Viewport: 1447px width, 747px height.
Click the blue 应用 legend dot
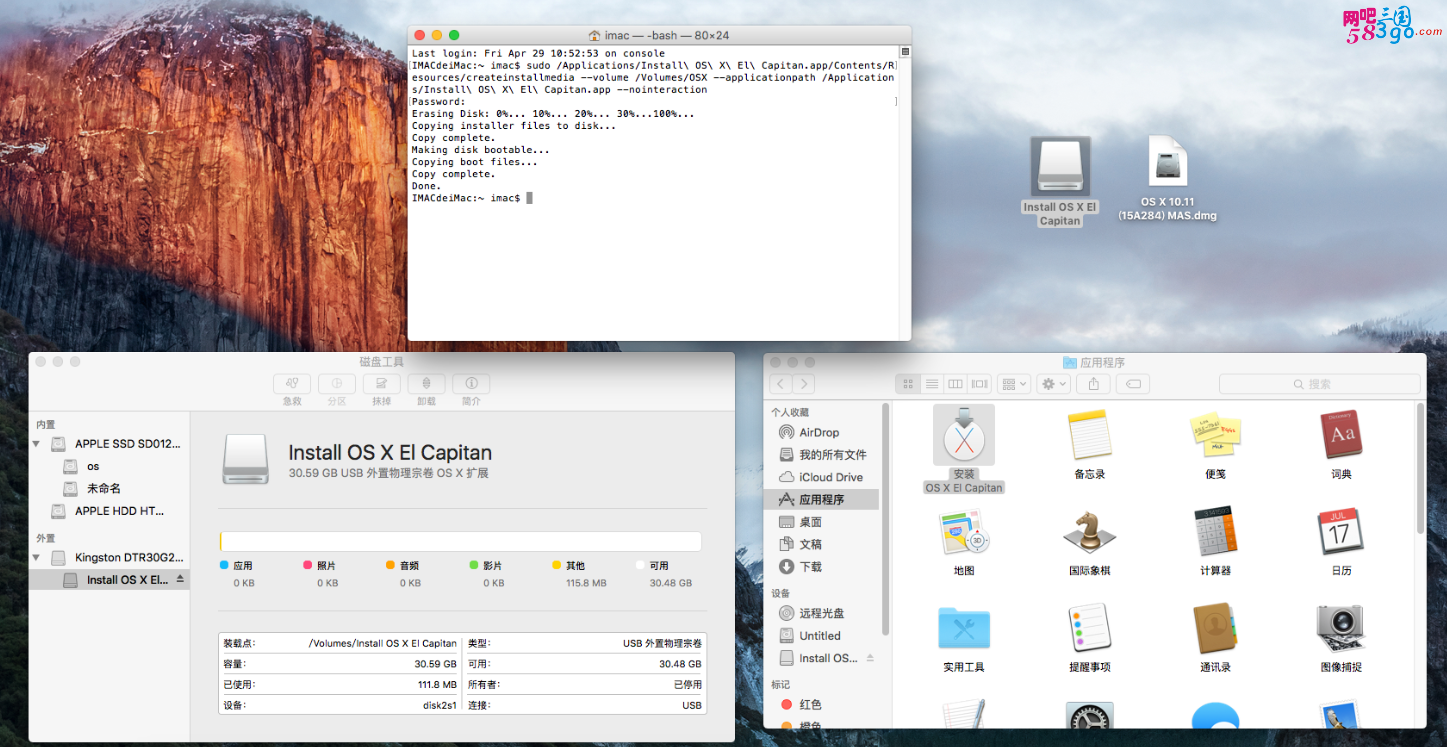pyautogui.click(x=224, y=565)
